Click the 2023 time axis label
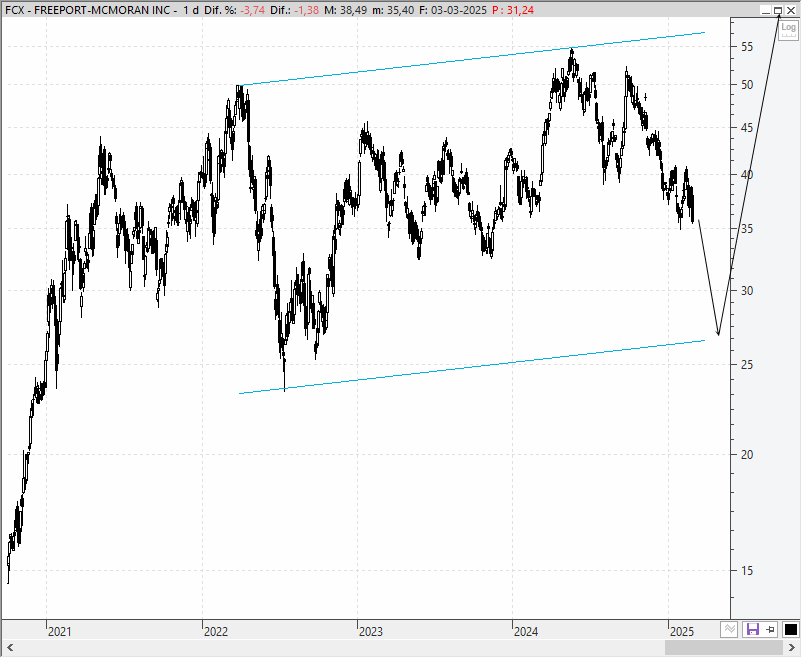 coord(371,632)
